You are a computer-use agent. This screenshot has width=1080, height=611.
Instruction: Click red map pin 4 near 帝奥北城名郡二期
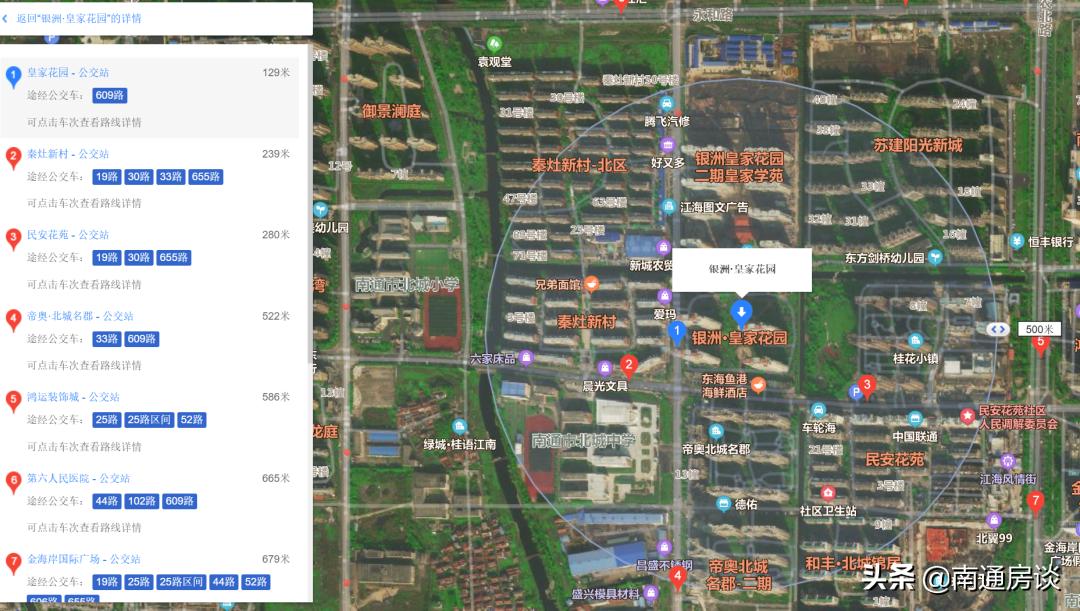678,577
